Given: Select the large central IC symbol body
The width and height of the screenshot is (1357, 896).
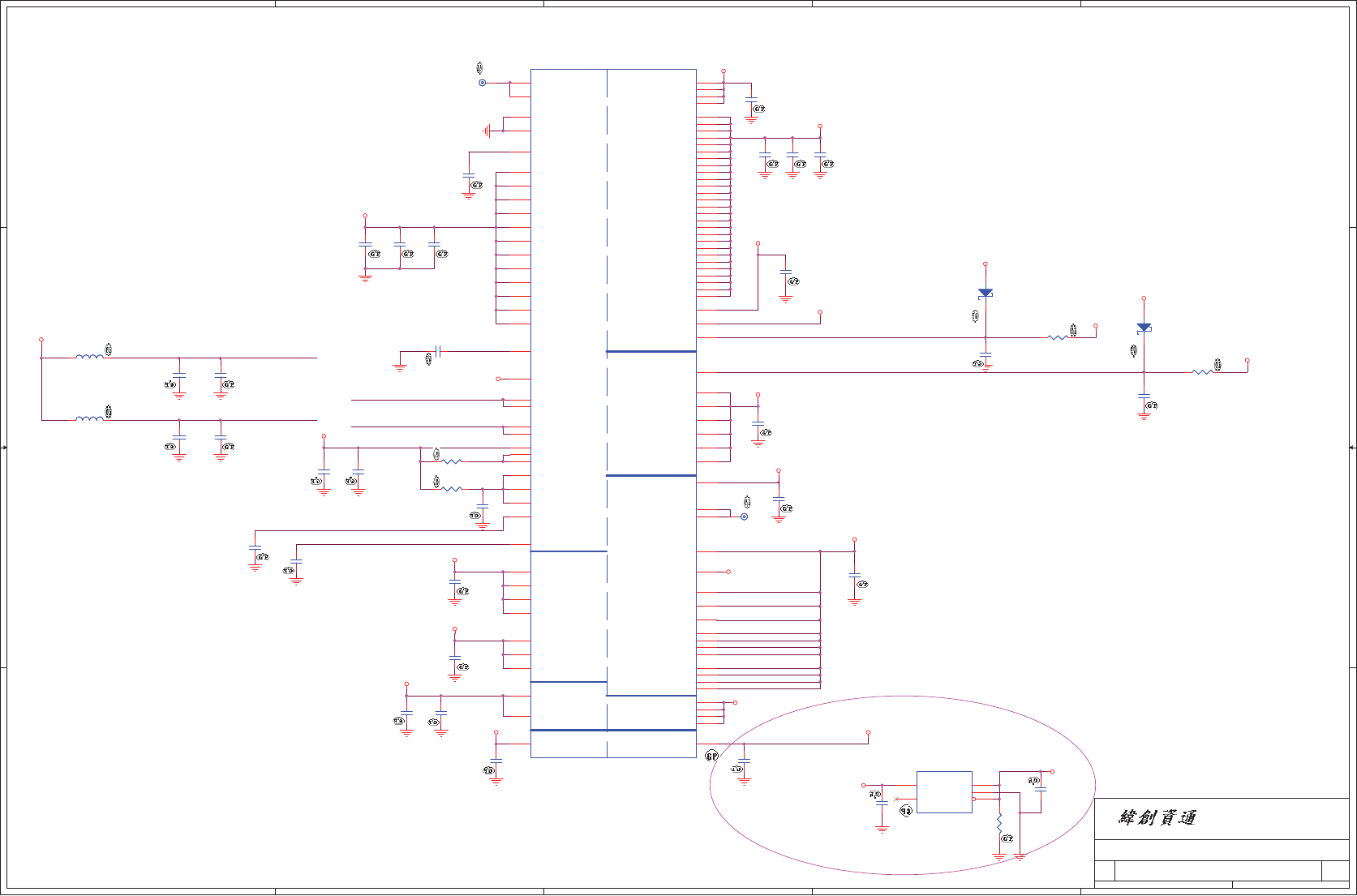Looking at the screenshot, I should [613, 414].
